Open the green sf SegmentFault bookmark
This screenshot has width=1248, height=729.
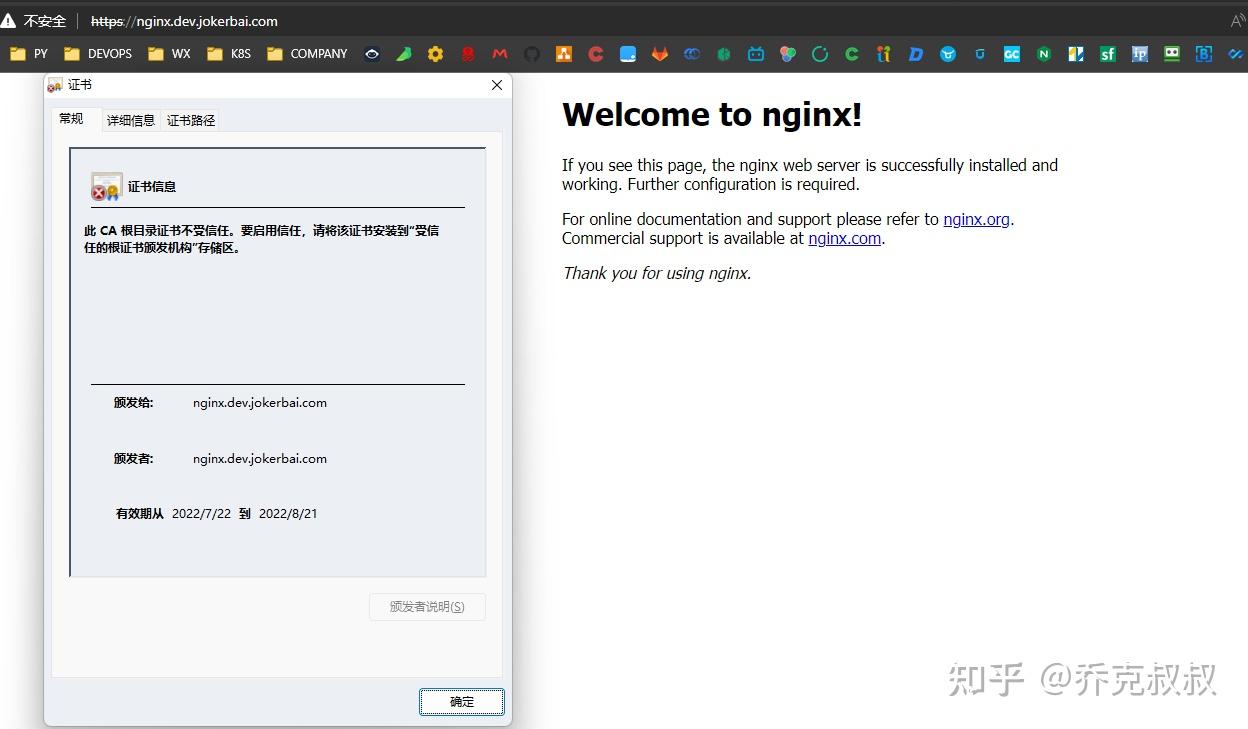point(1108,54)
